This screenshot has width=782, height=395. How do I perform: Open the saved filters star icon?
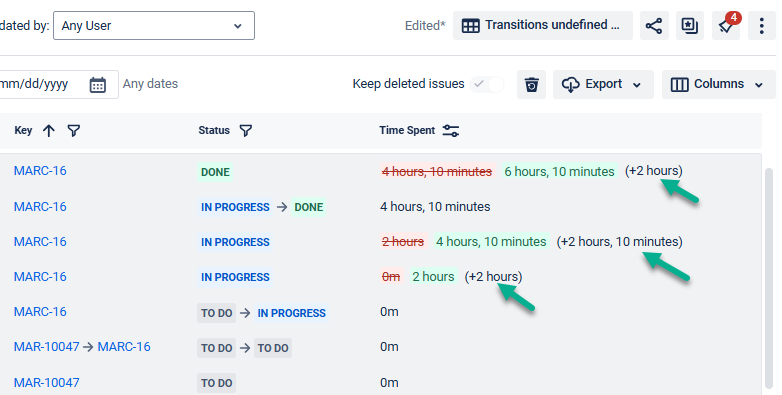tap(690, 25)
